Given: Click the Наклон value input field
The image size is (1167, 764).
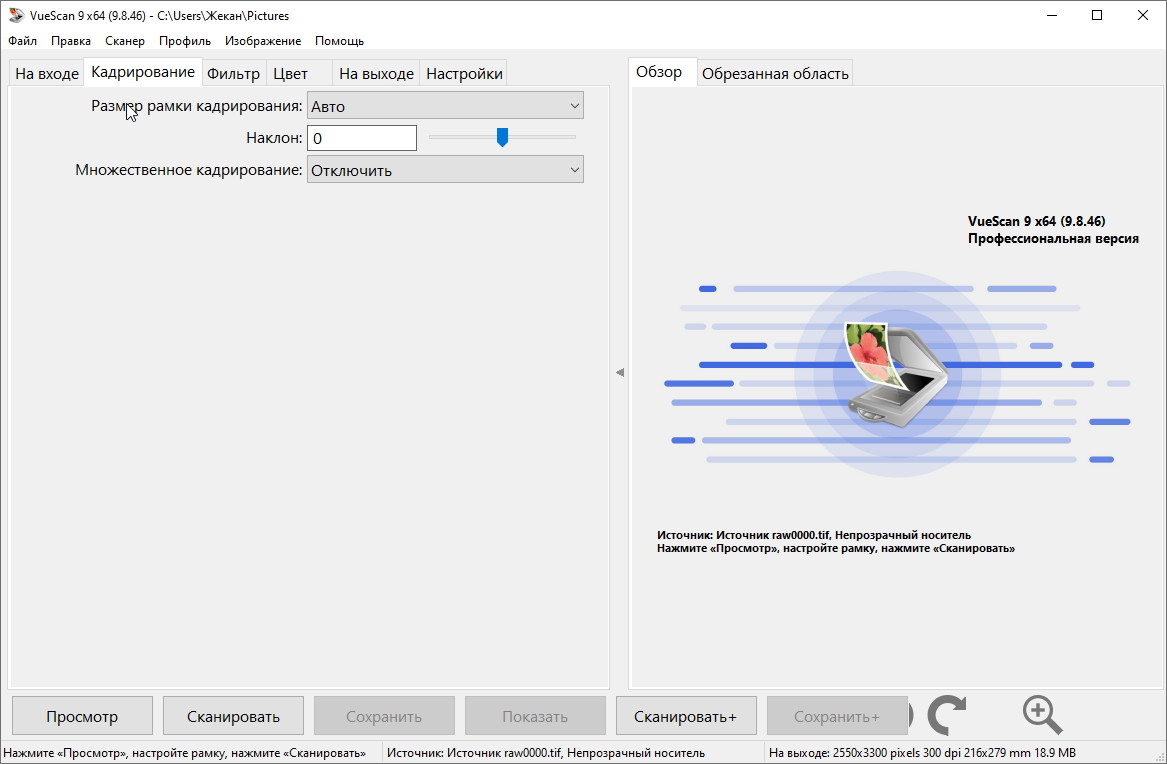Looking at the screenshot, I should pyautogui.click(x=362, y=138).
